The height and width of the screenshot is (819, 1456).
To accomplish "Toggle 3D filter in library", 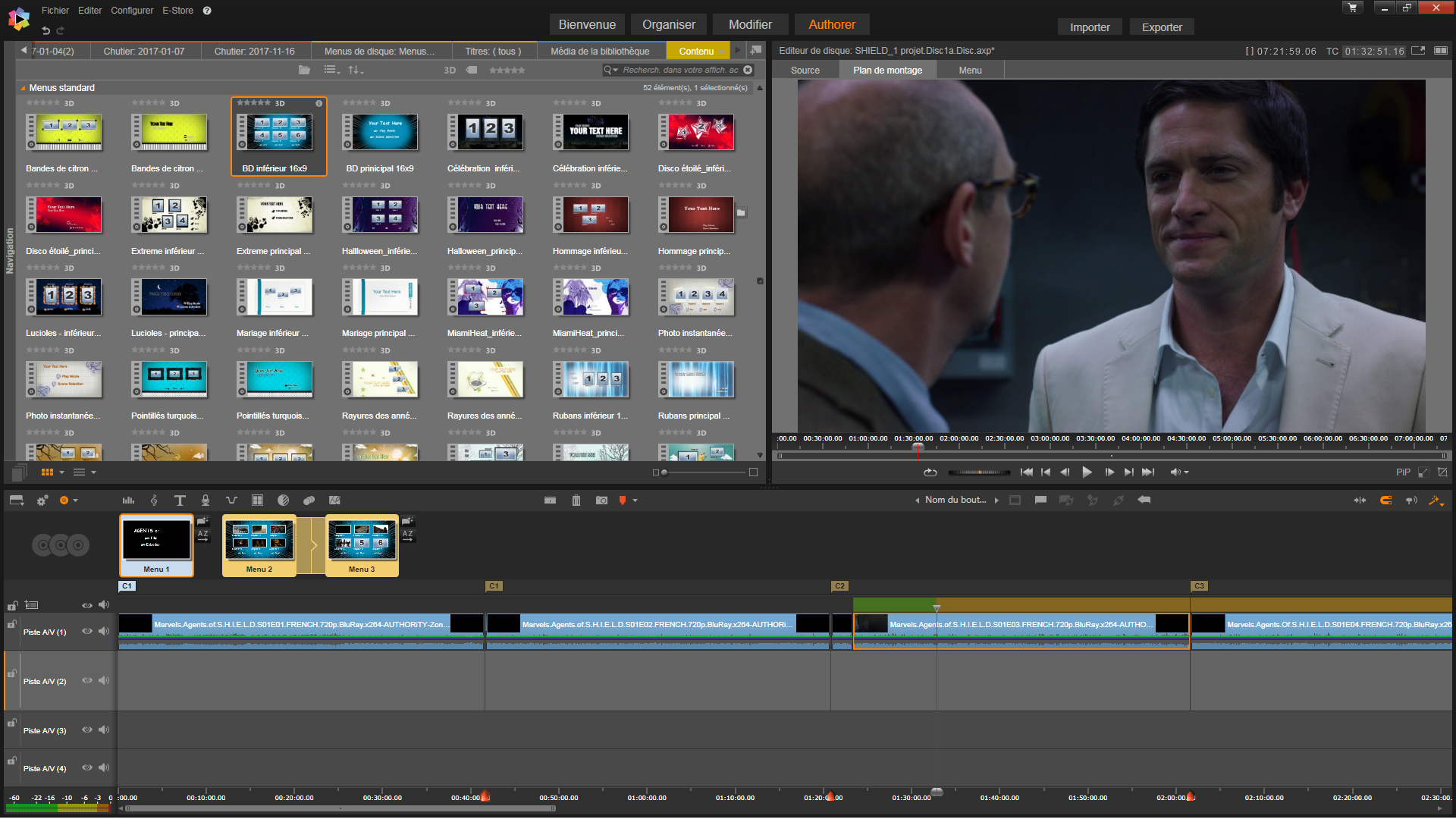I will (450, 70).
